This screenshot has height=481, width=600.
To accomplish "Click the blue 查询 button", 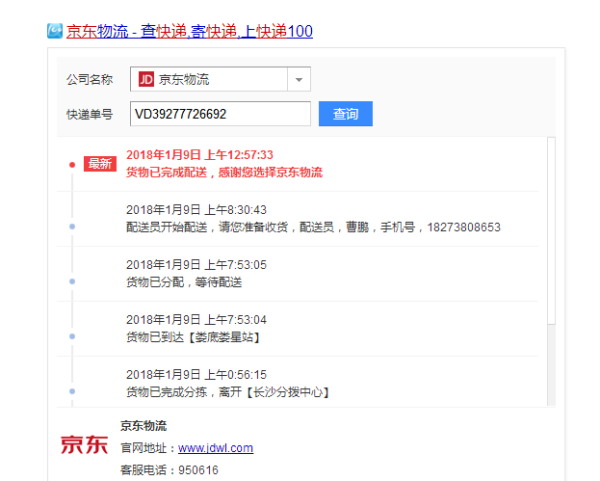I will pyautogui.click(x=346, y=114).
